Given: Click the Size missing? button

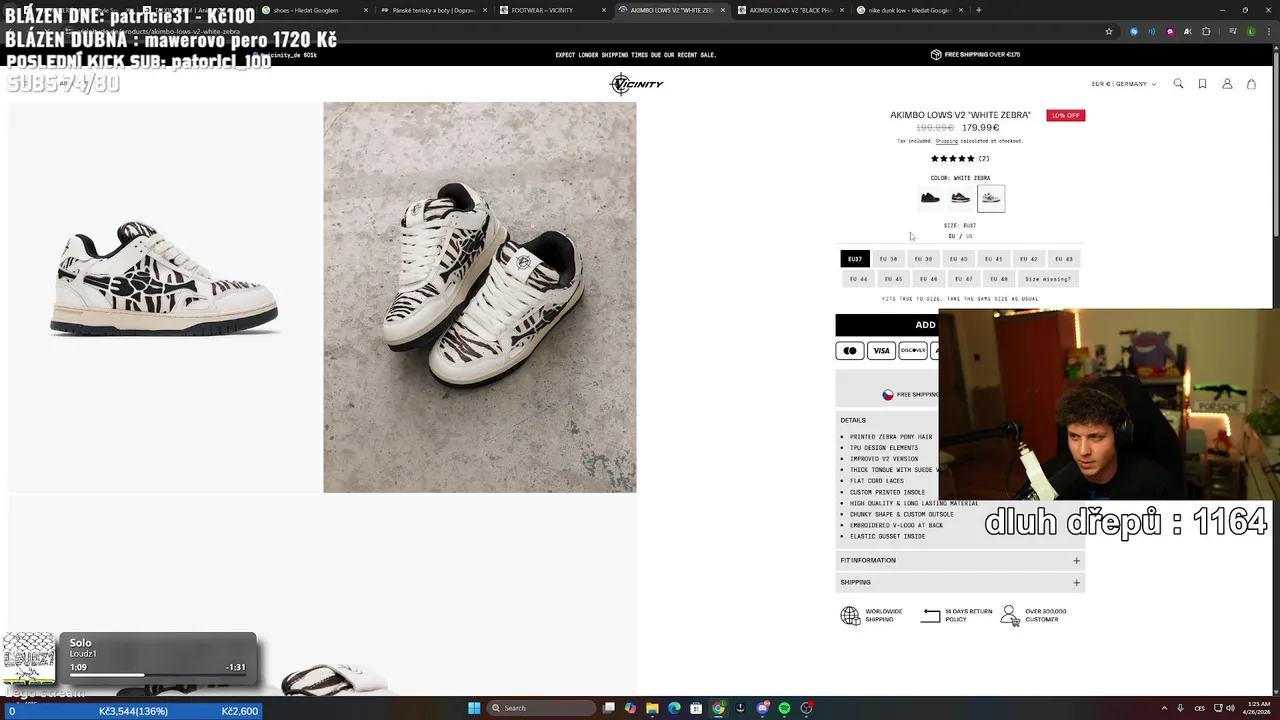Looking at the screenshot, I should 1048,279.
